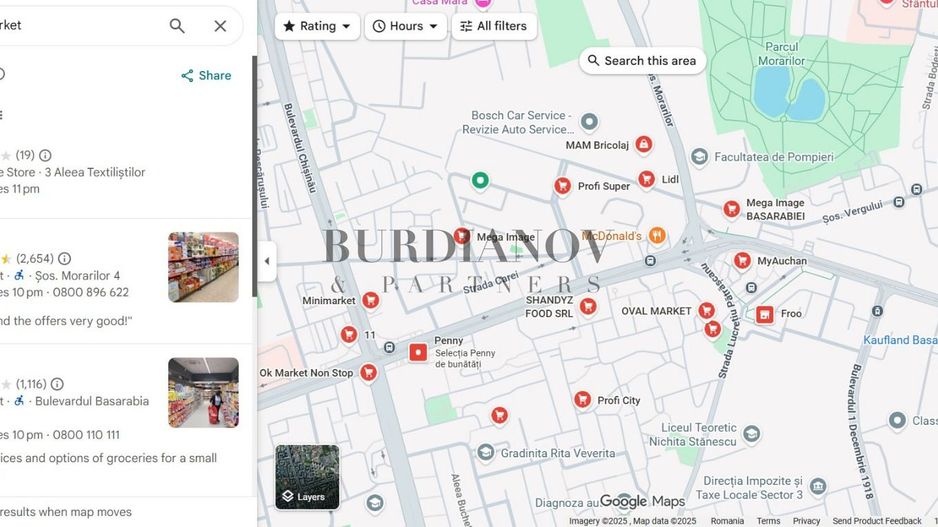Click Bosch Car Service marker
The height and width of the screenshot is (527, 938).
tap(589, 121)
